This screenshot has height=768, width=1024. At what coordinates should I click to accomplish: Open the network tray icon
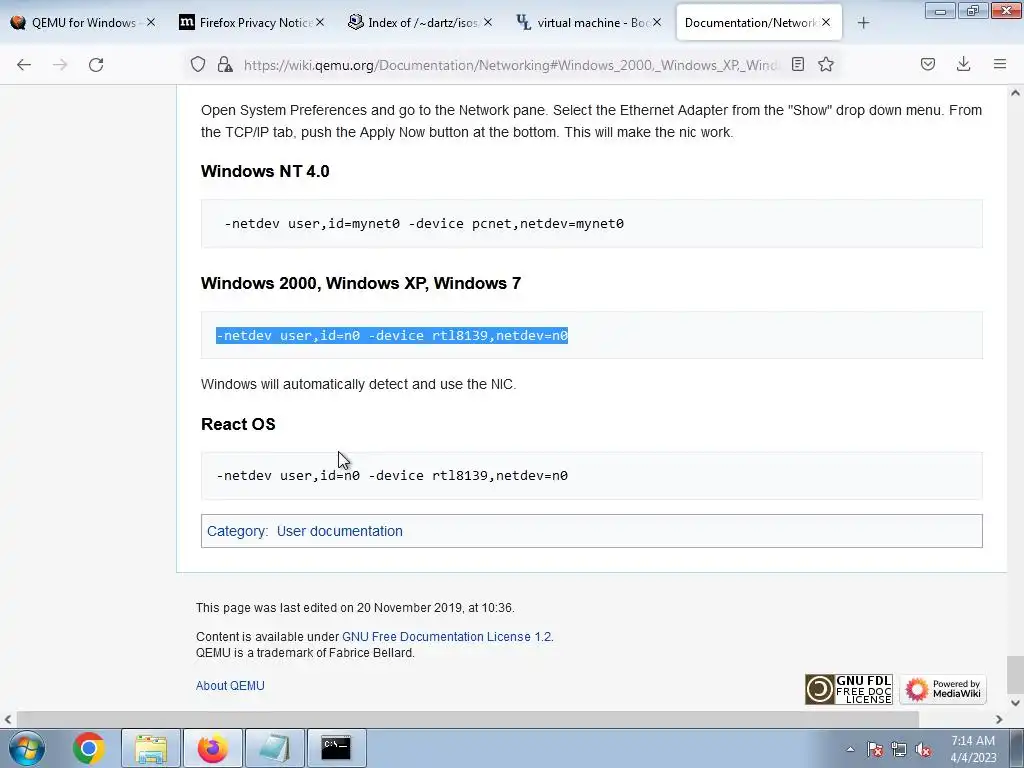coord(899,750)
